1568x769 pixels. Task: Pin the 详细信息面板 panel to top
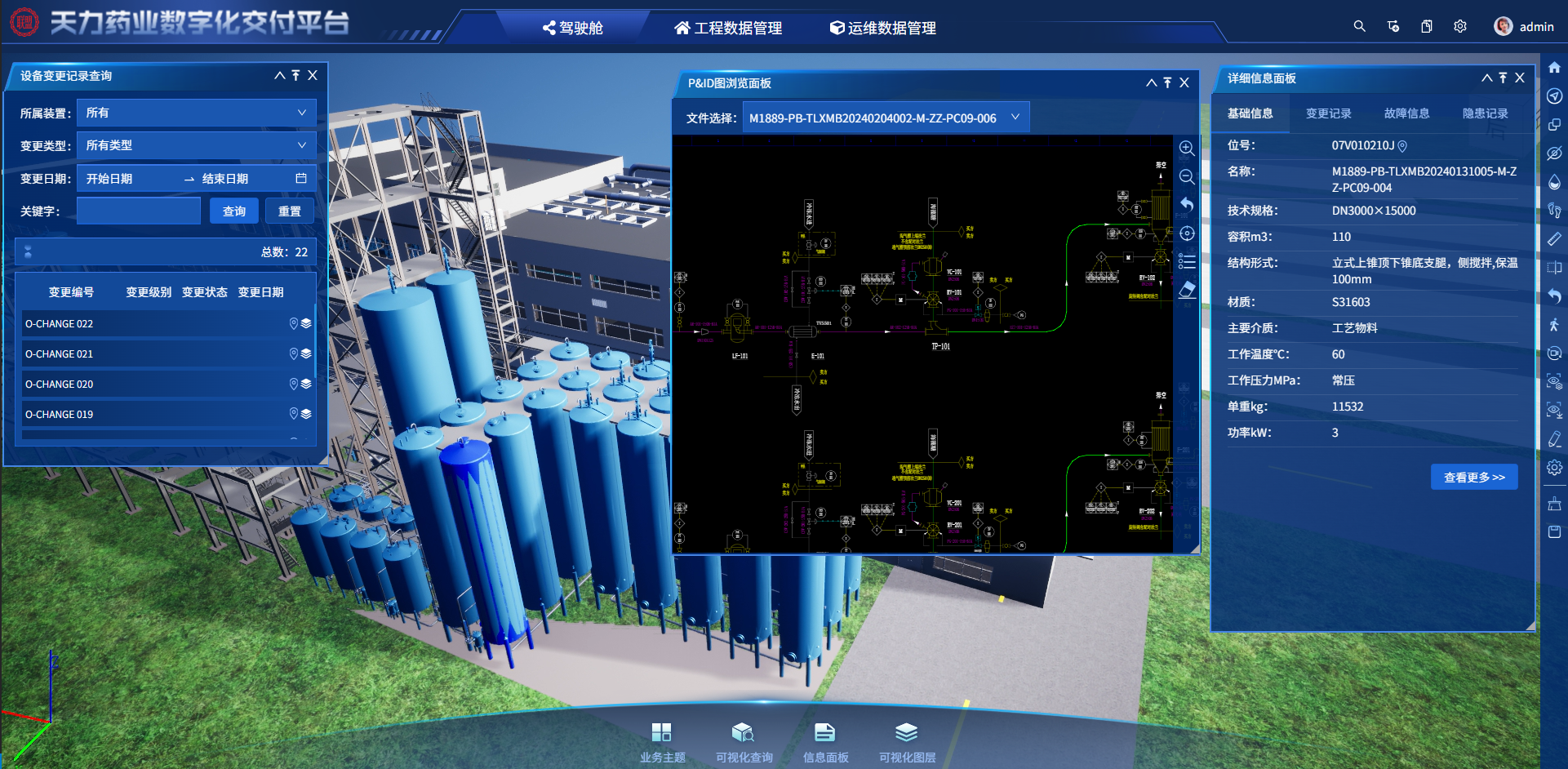tap(1504, 78)
